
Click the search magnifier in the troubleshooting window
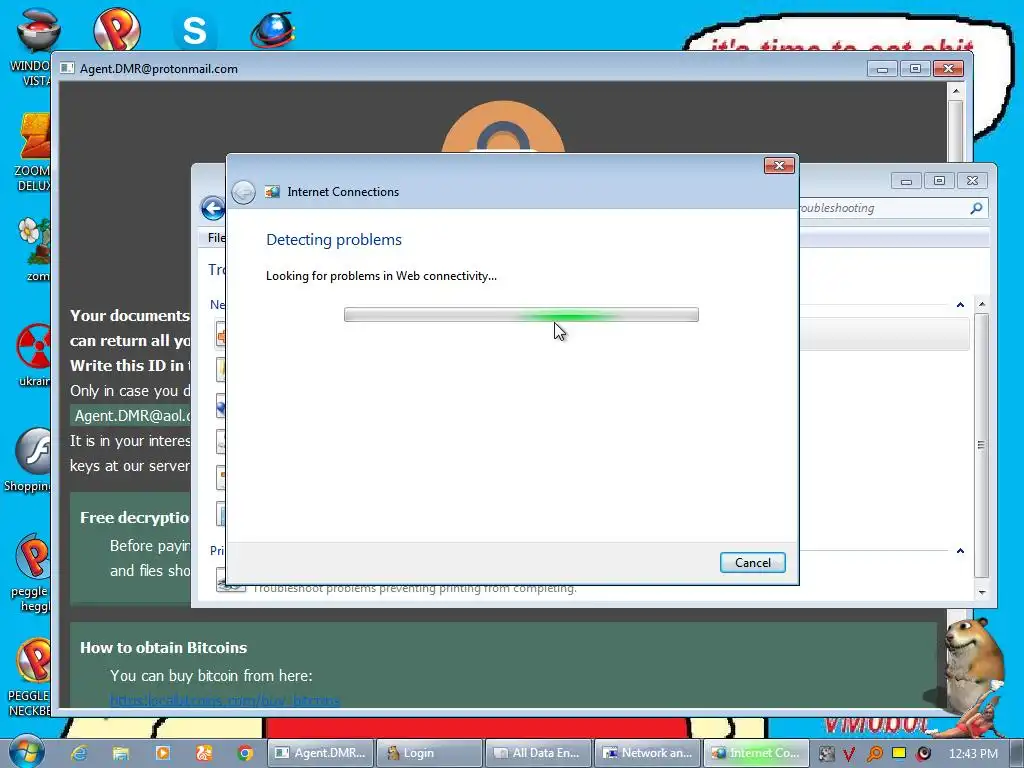976,208
